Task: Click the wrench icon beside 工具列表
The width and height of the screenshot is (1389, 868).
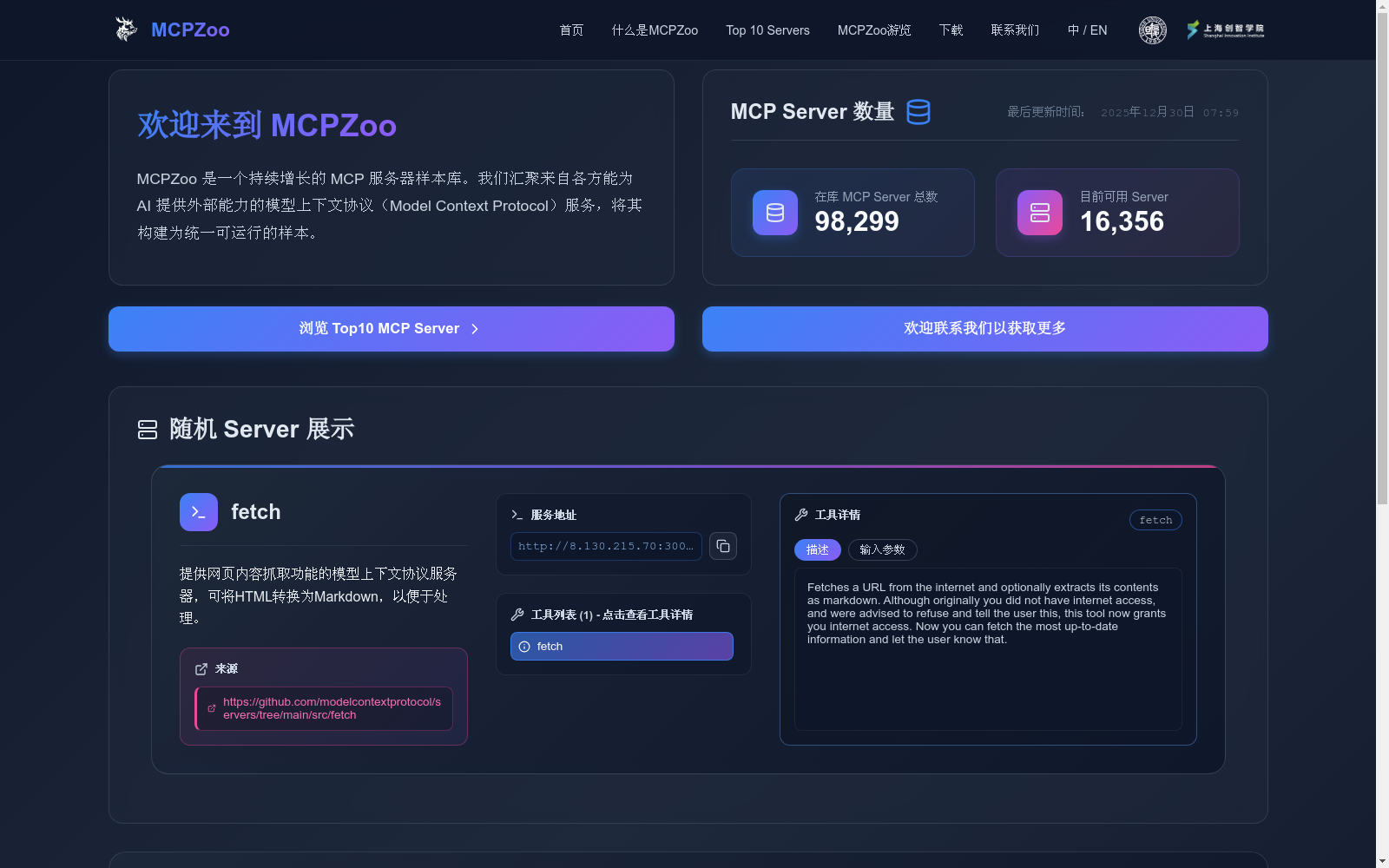Action: pos(517,615)
